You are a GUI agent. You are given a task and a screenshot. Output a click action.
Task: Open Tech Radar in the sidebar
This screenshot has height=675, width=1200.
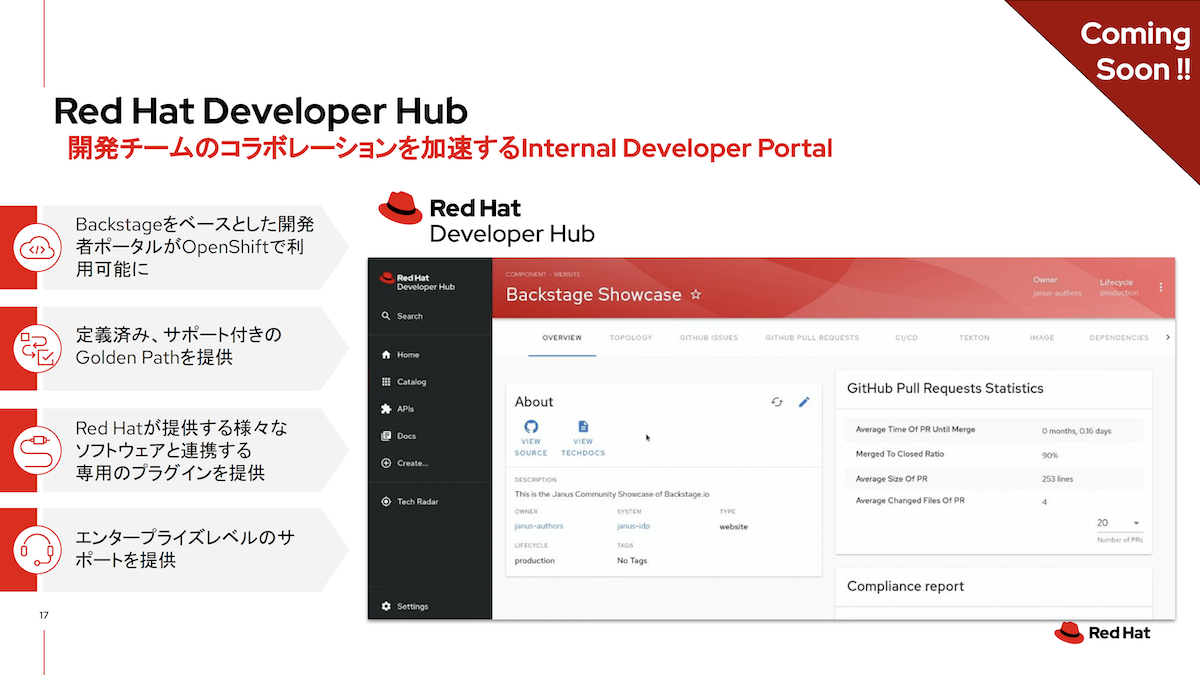[x=410, y=501]
